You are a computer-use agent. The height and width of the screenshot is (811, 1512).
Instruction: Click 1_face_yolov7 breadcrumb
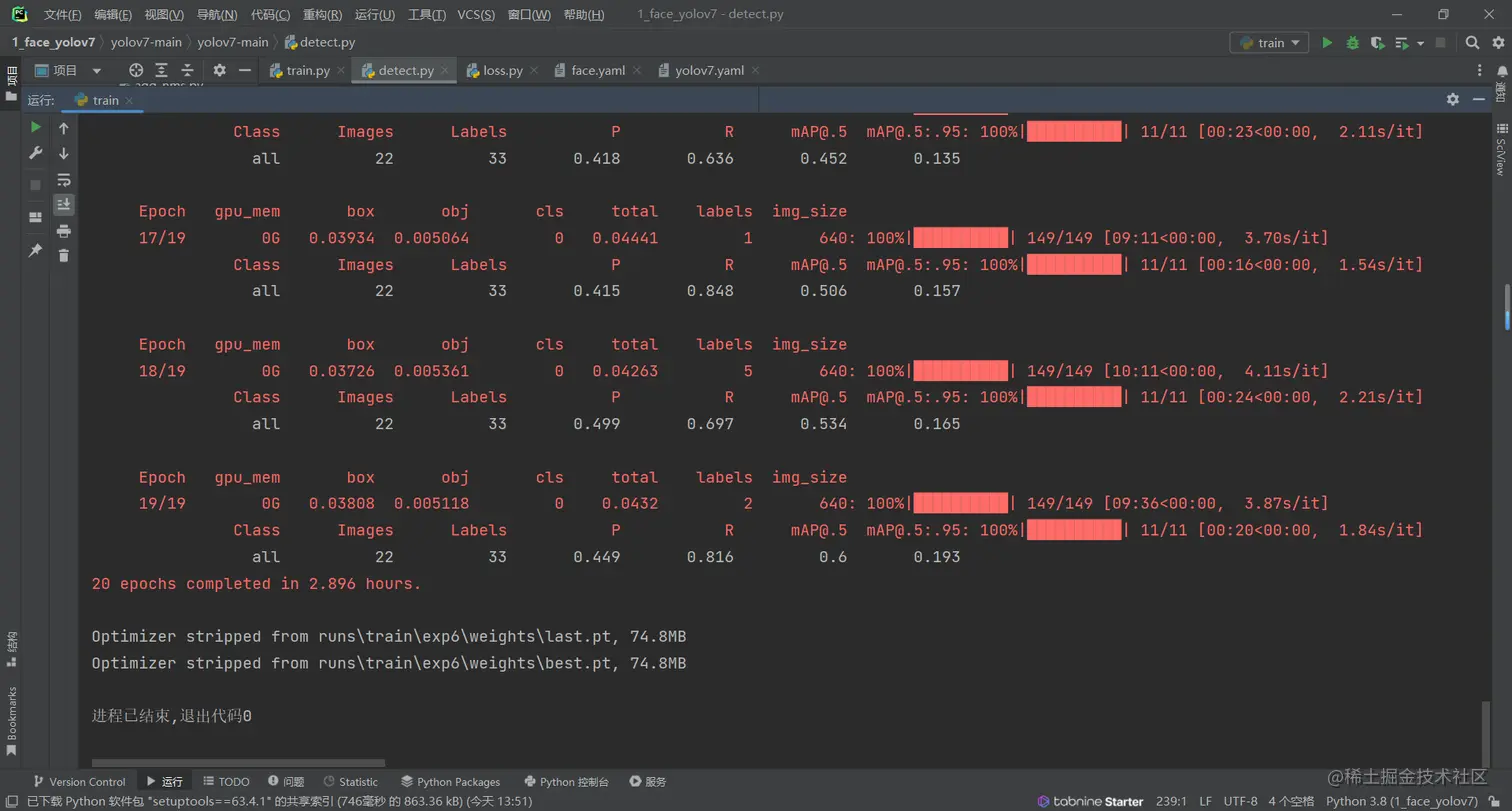click(53, 42)
